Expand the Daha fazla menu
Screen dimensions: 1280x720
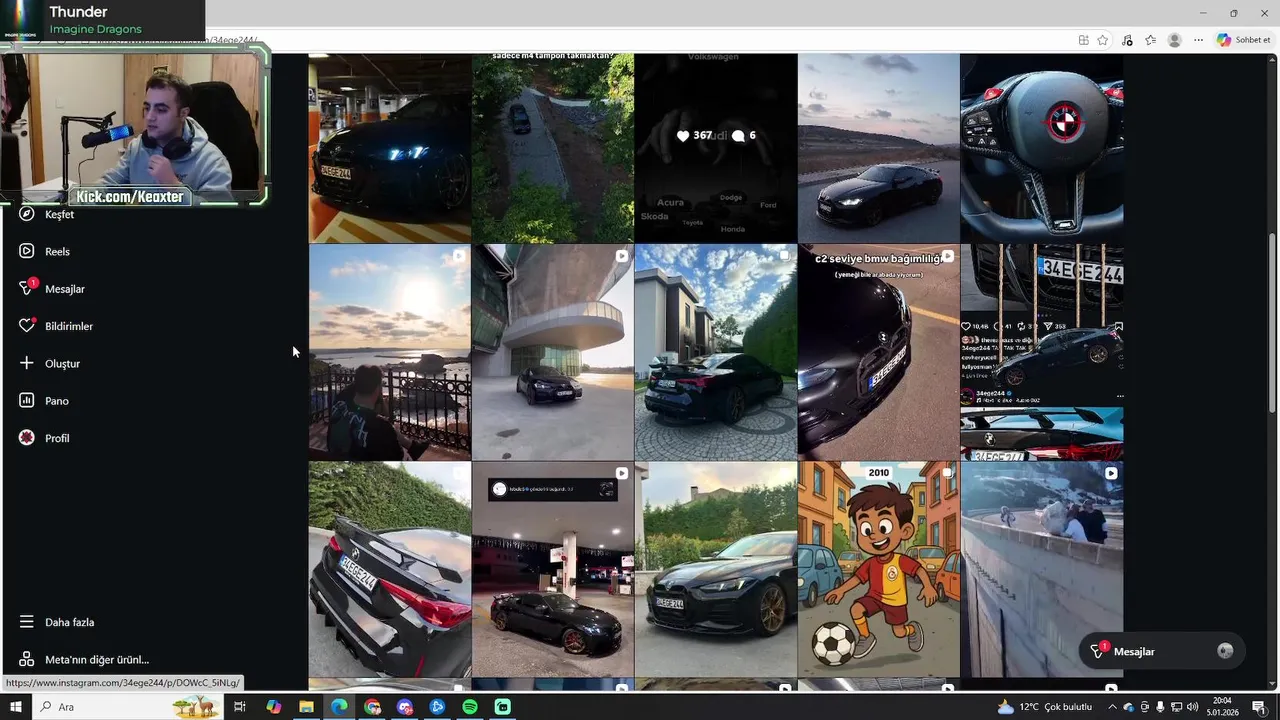69,622
